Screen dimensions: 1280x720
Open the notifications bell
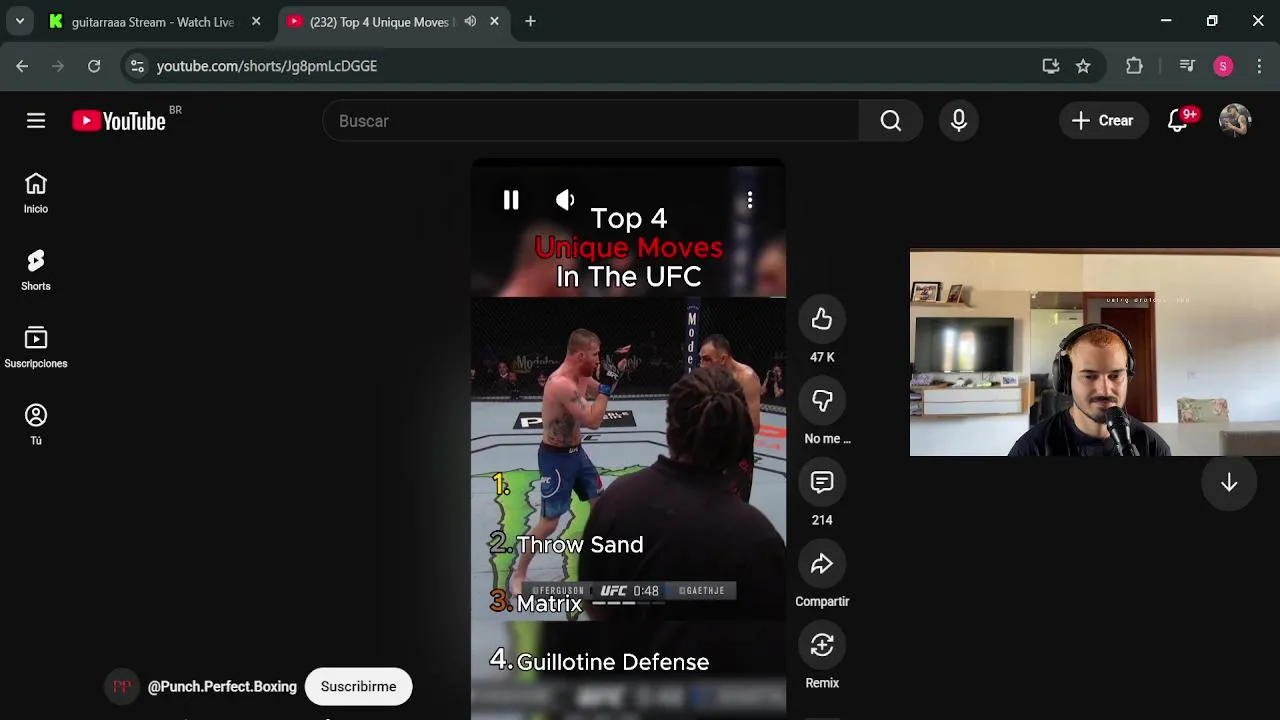coord(1178,121)
